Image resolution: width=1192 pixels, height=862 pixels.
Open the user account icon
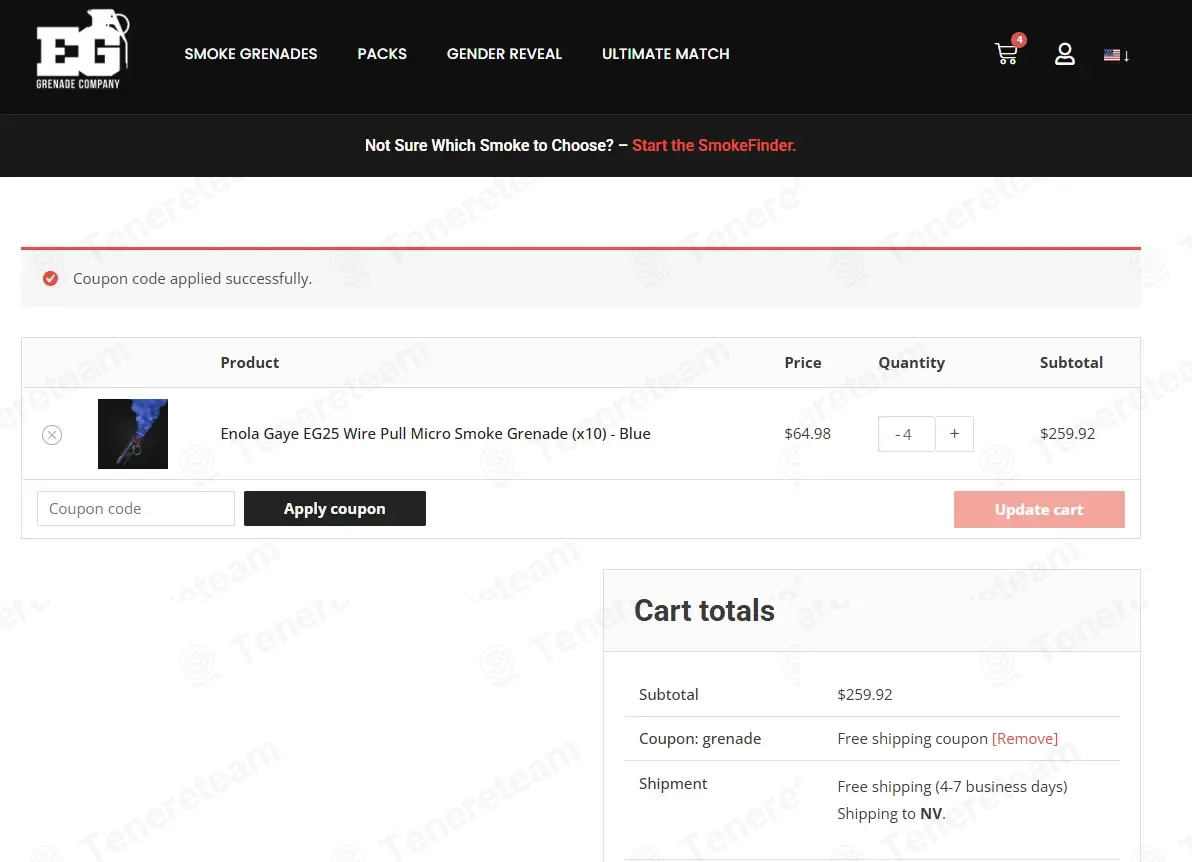pos(1064,54)
